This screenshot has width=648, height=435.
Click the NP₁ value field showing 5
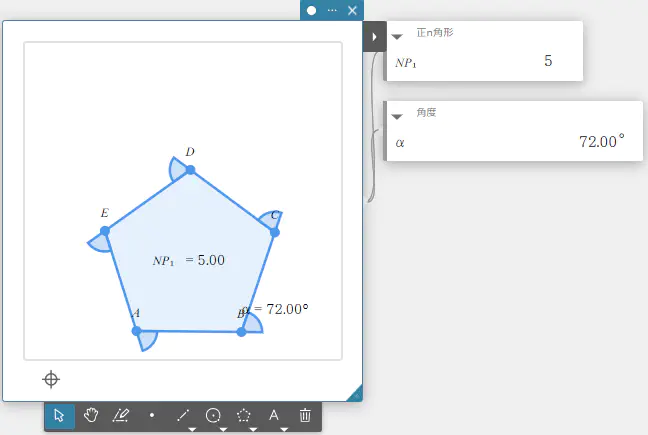(547, 62)
